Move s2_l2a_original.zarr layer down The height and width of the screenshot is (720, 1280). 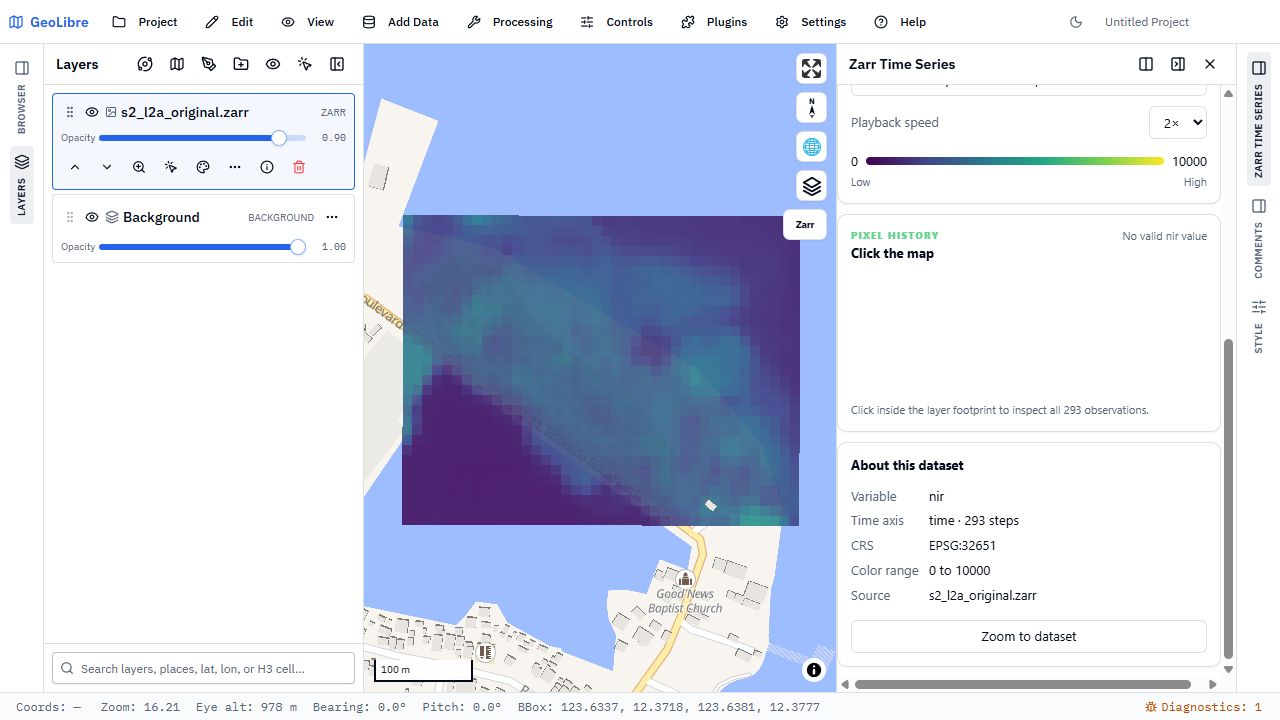coord(107,167)
